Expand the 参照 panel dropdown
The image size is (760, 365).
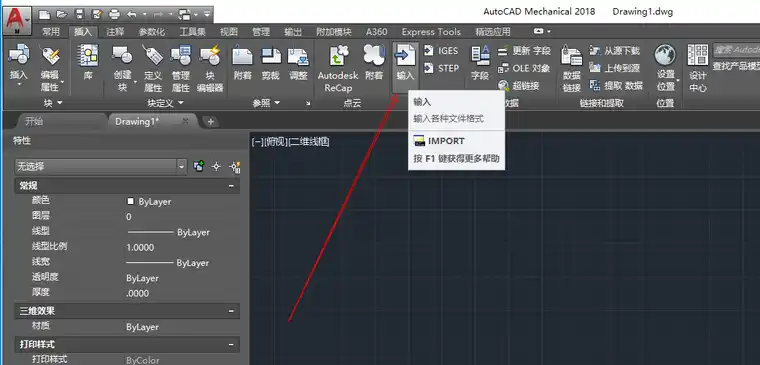[x=277, y=103]
